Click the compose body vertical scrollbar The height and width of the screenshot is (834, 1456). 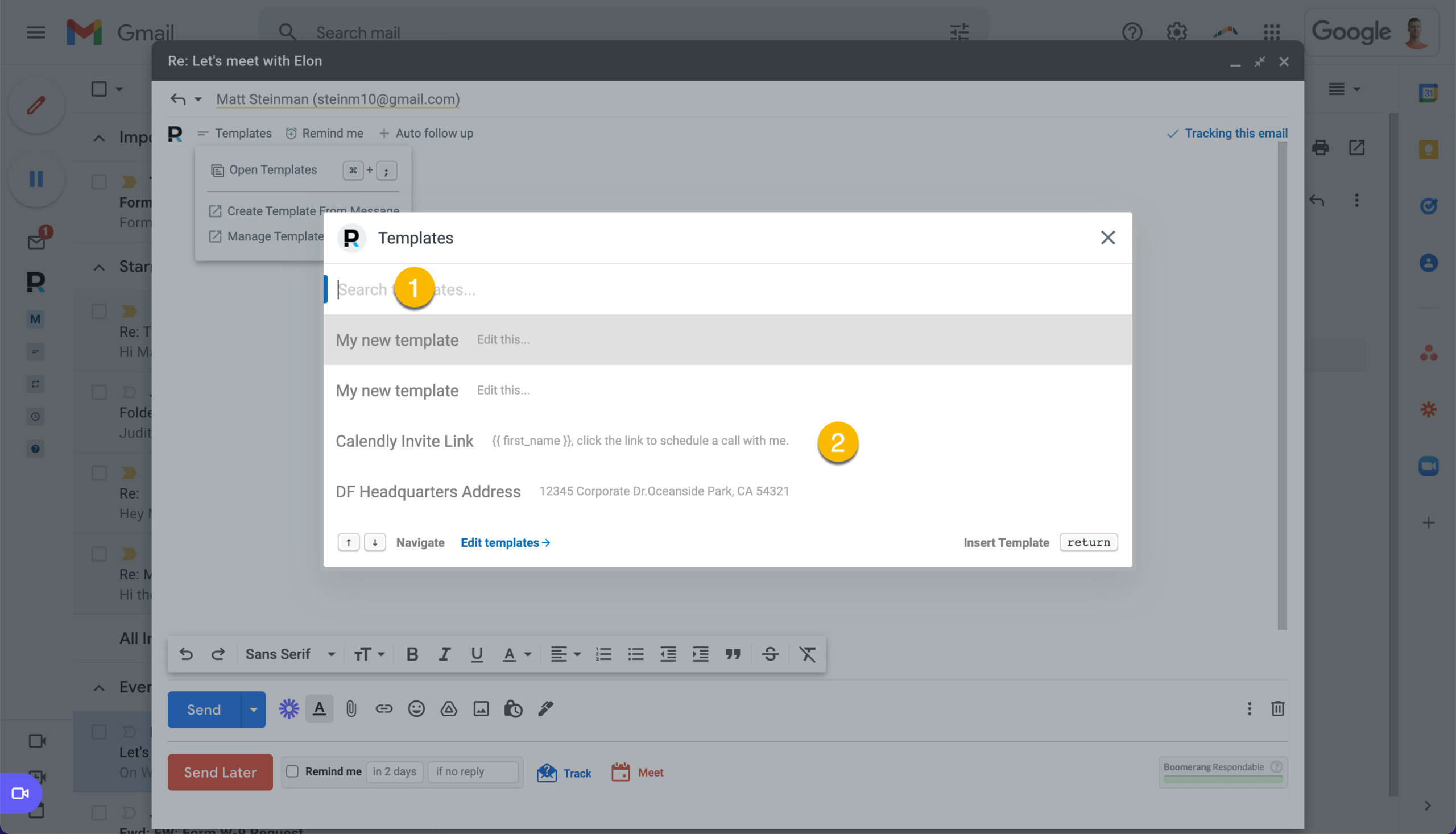coord(1282,385)
